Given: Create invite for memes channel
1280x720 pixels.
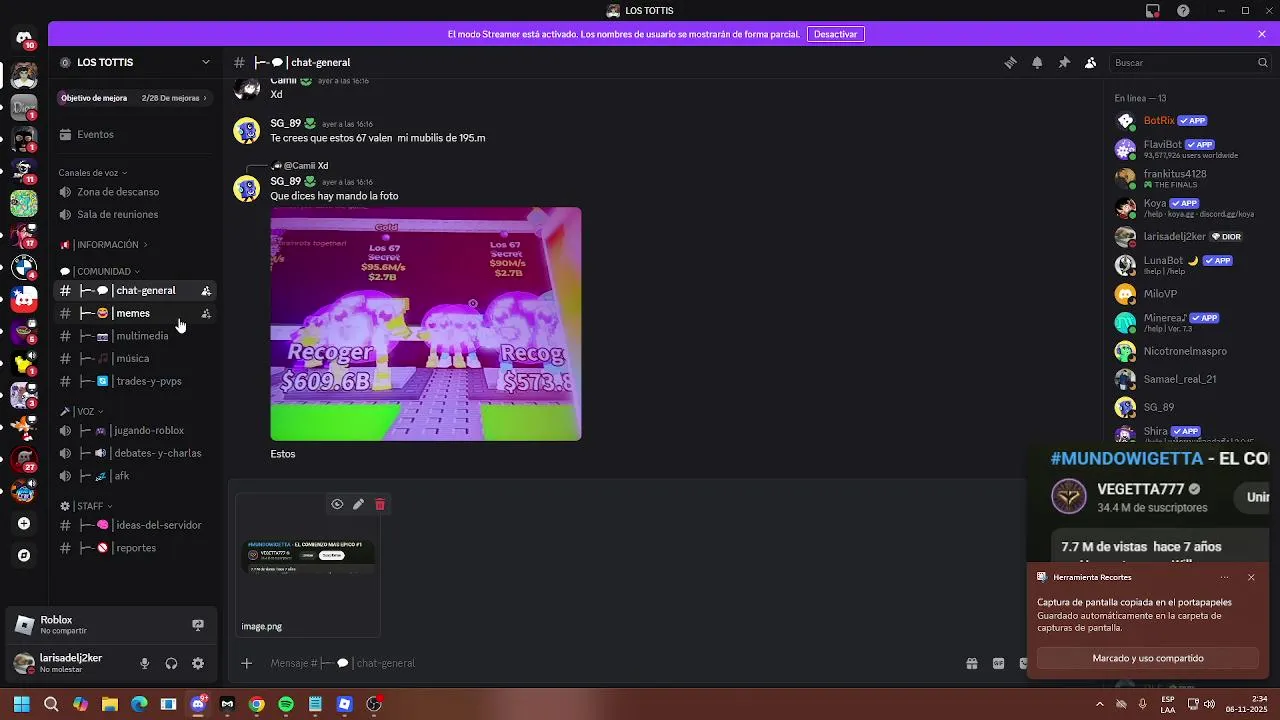Looking at the screenshot, I should click(x=206, y=313).
